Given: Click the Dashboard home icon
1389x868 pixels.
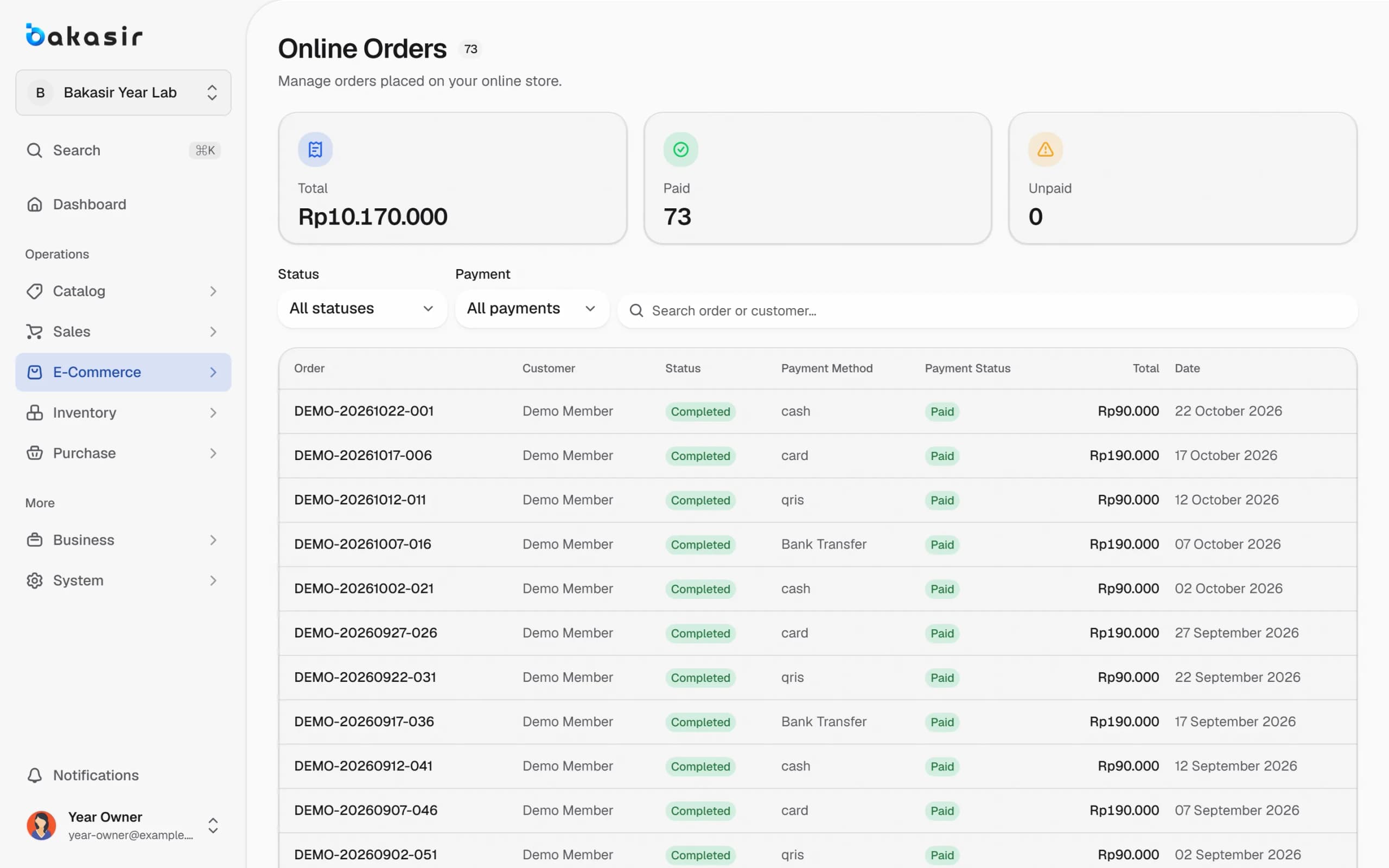Looking at the screenshot, I should tap(34, 205).
